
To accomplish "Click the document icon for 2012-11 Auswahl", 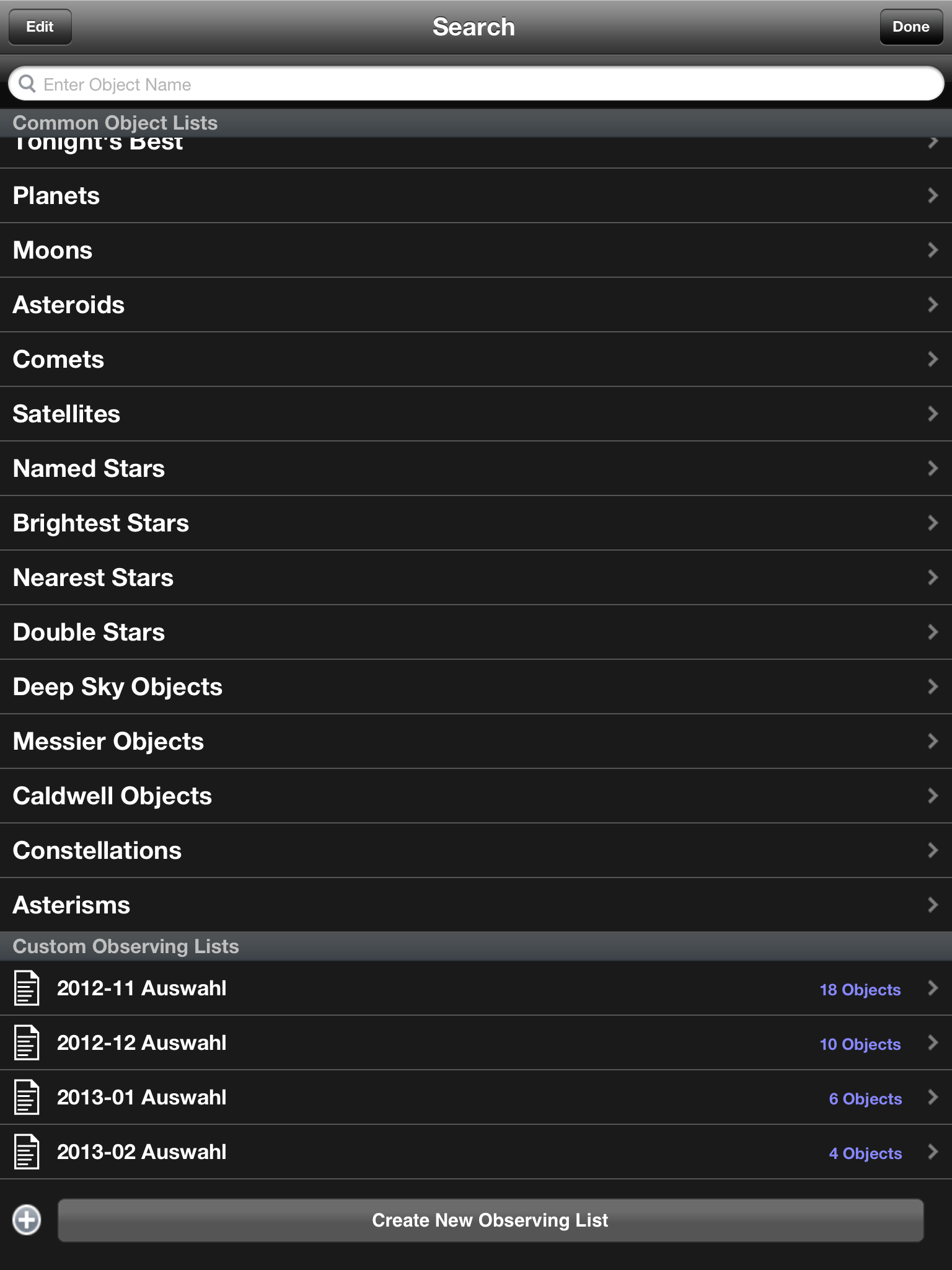I will (x=27, y=988).
